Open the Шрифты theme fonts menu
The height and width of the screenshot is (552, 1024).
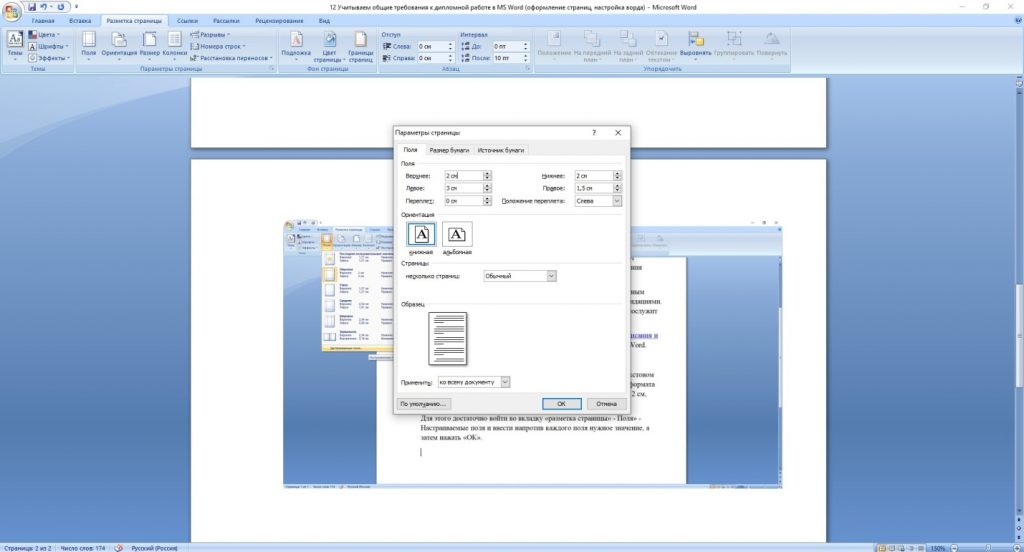[48, 46]
